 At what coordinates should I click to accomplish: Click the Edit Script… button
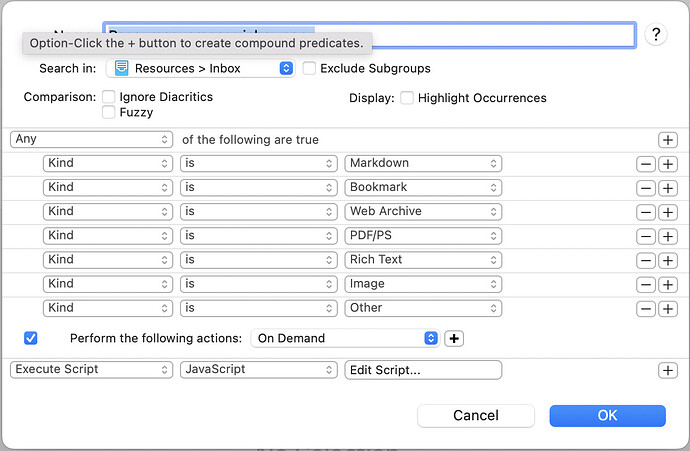pyautogui.click(x=423, y=370)
